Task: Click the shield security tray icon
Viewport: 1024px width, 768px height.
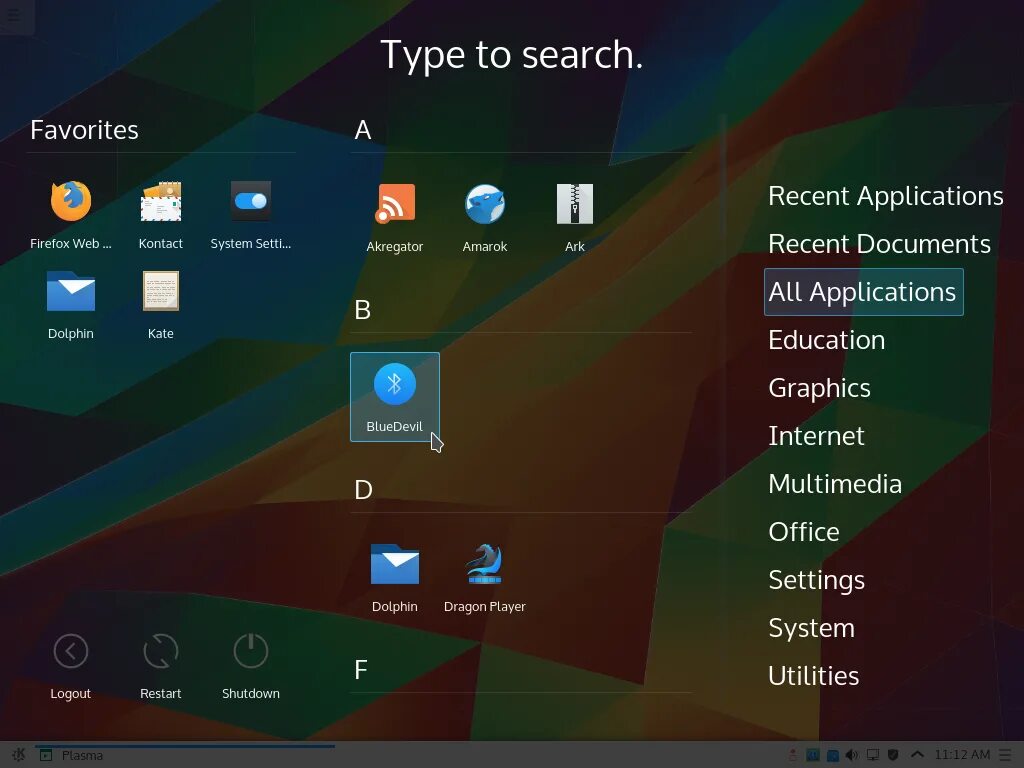Action: click(893, 755)
